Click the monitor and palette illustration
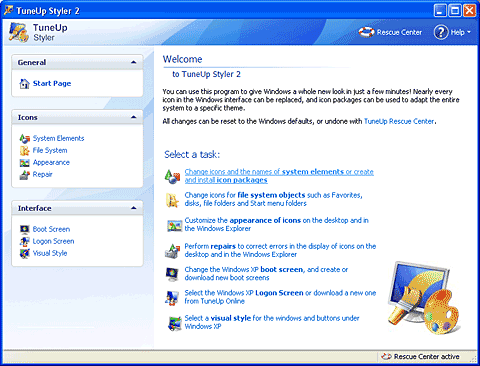Viewport: 480px width, 366px height. point(424,298)
